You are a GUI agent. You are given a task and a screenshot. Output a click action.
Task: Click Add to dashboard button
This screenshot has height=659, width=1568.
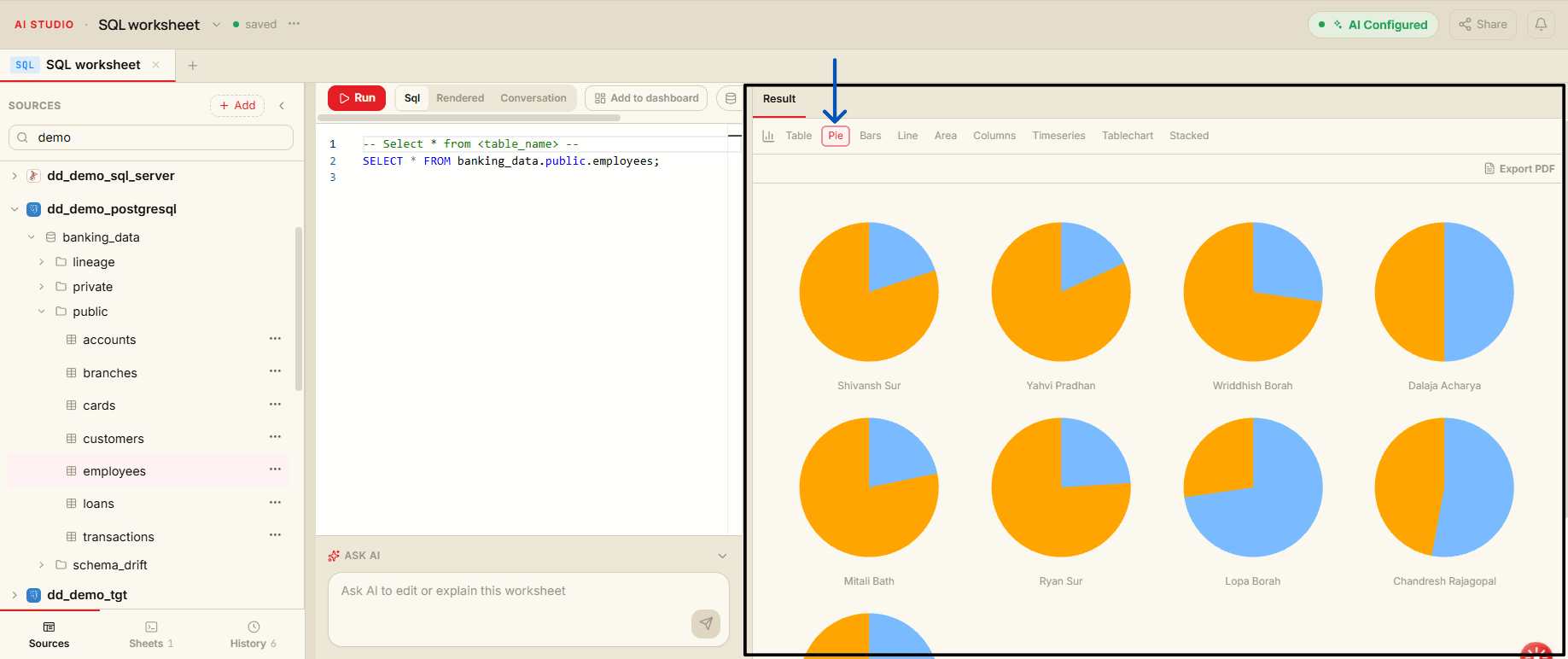coord(647,98)
